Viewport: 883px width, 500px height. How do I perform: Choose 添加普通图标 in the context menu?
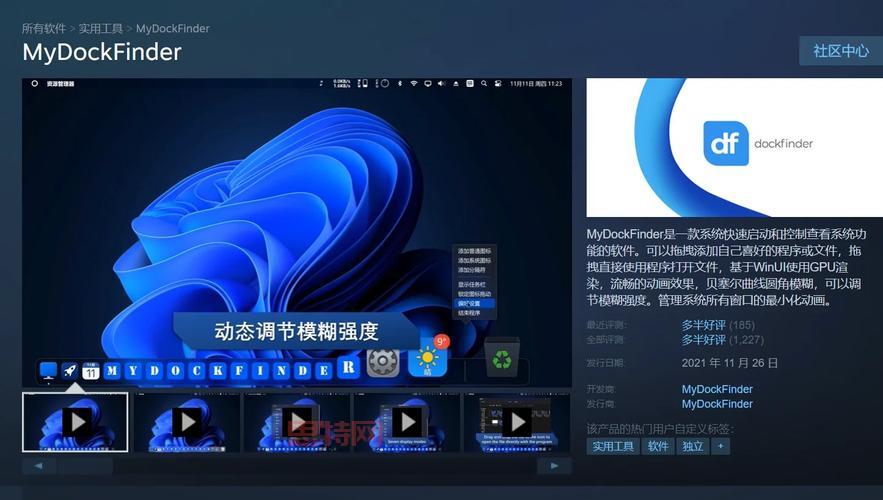click(474, 251)
